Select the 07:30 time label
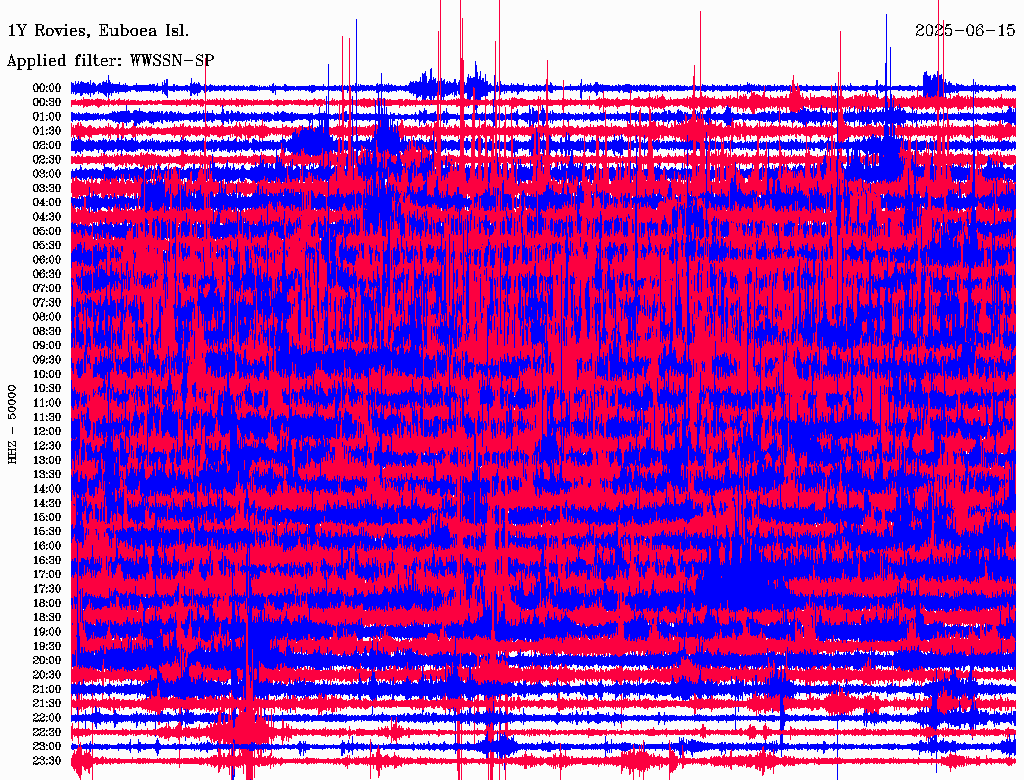The width and height of the screenshot is (1024, 780). [x=47, y=303]
